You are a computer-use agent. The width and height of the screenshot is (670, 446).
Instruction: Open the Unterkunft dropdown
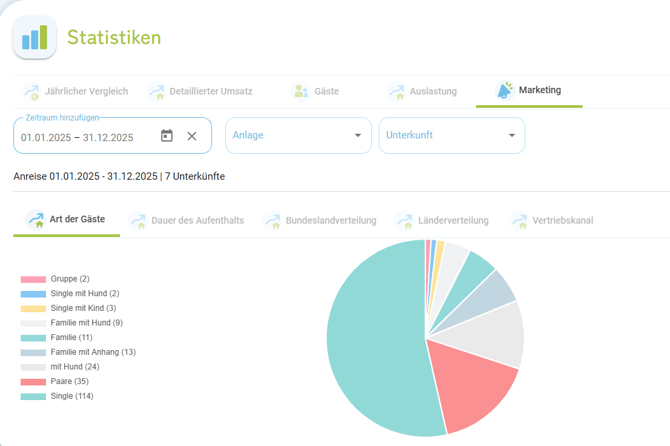[452, 135]
